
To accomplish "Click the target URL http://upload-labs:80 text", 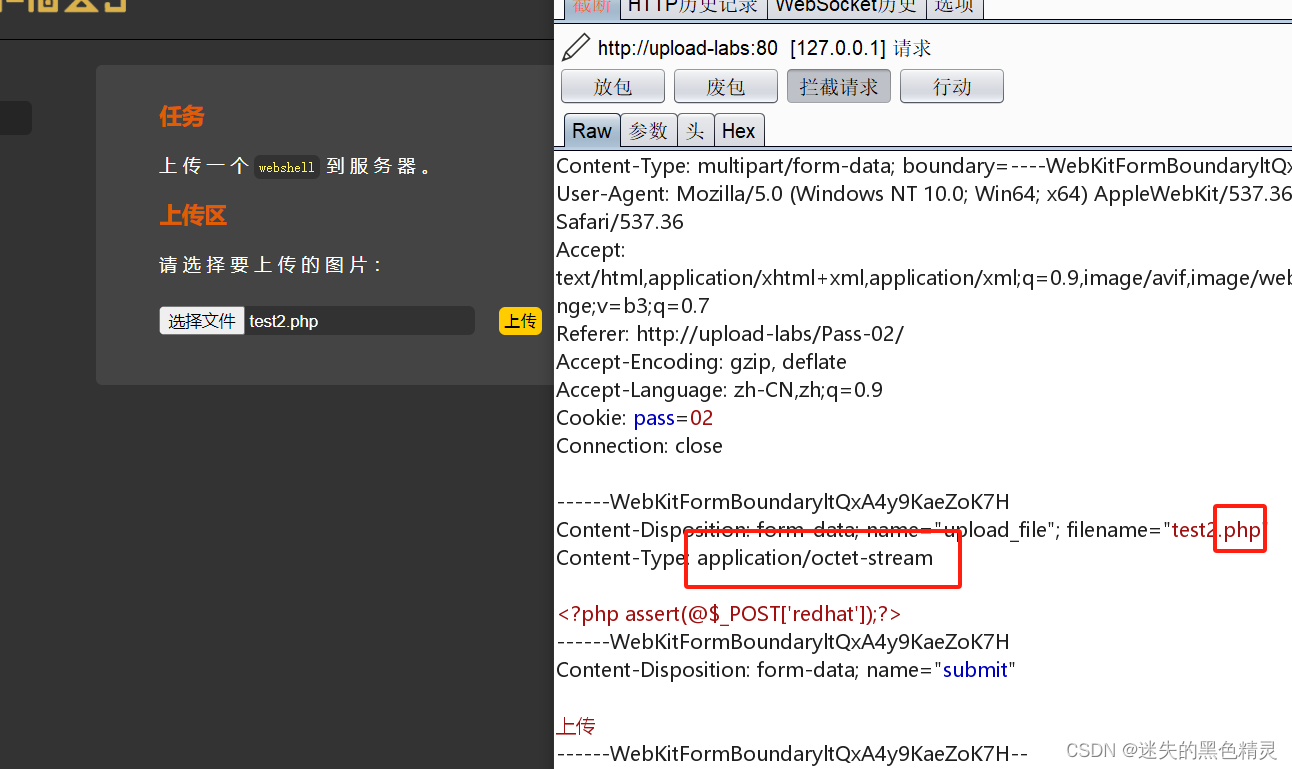I will tap(688, 48).
